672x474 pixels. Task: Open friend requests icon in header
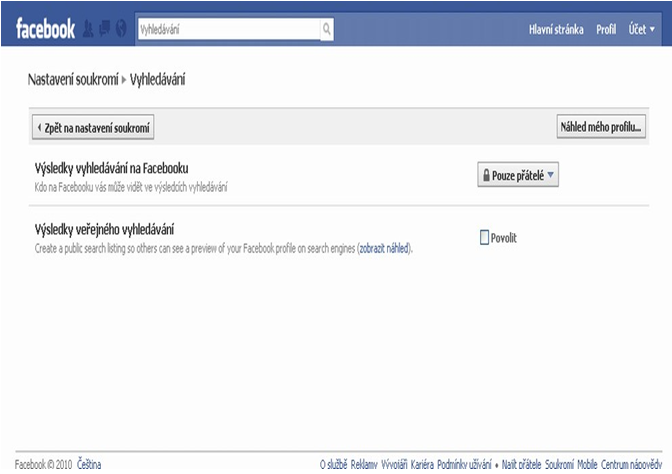click(88, 29)
